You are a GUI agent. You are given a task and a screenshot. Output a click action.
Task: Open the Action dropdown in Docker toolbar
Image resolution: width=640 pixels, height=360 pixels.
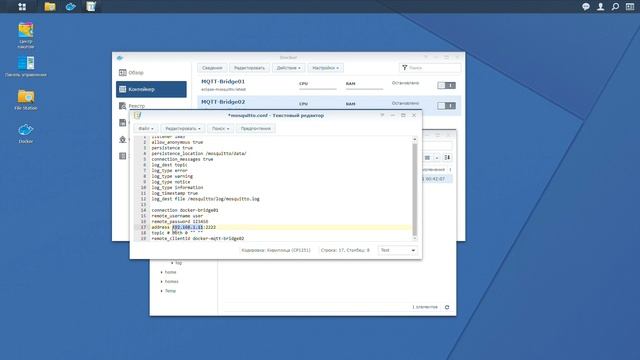click(288, 68)
